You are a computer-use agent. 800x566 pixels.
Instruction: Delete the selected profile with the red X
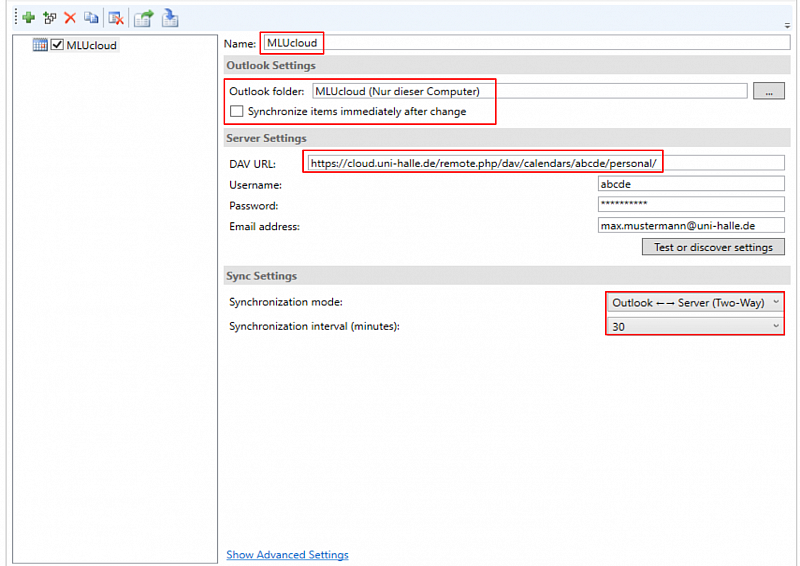pos(70,18)
